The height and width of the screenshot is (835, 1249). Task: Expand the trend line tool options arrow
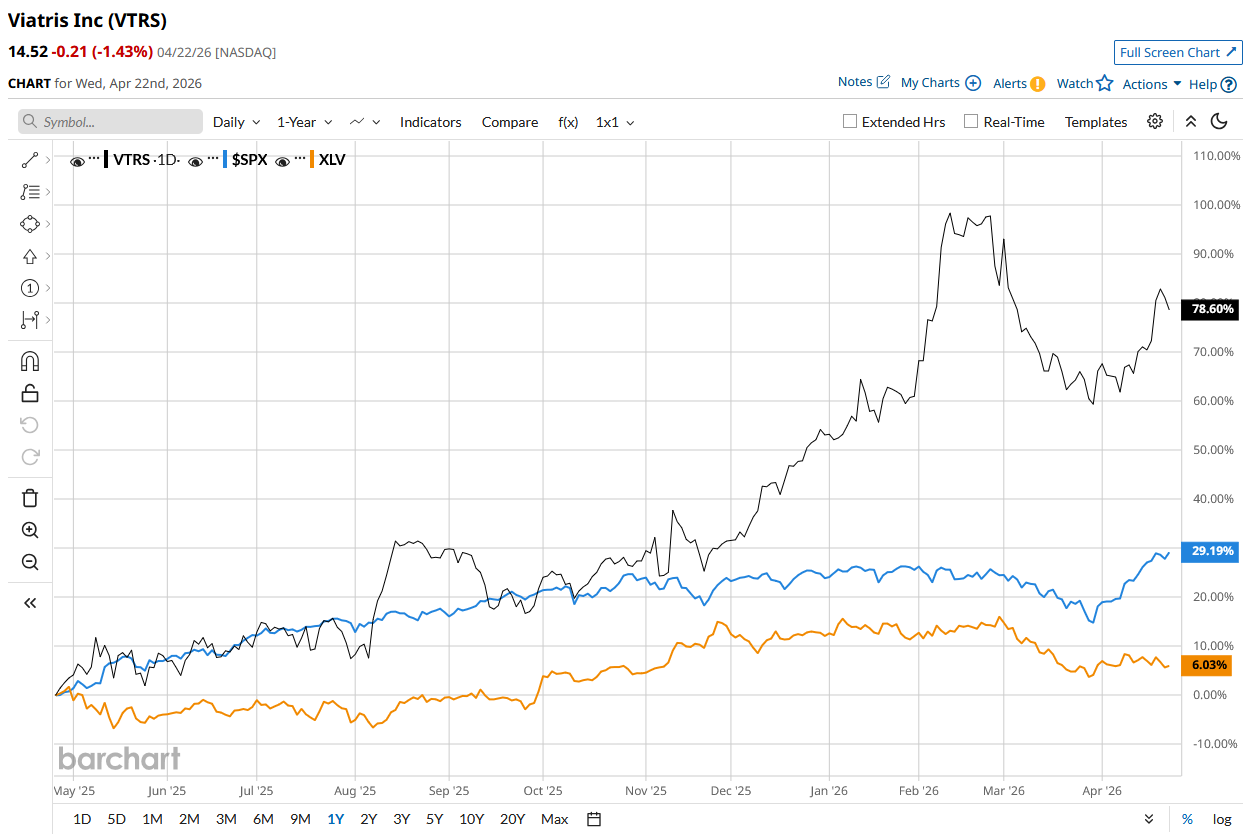click(47, 160)
